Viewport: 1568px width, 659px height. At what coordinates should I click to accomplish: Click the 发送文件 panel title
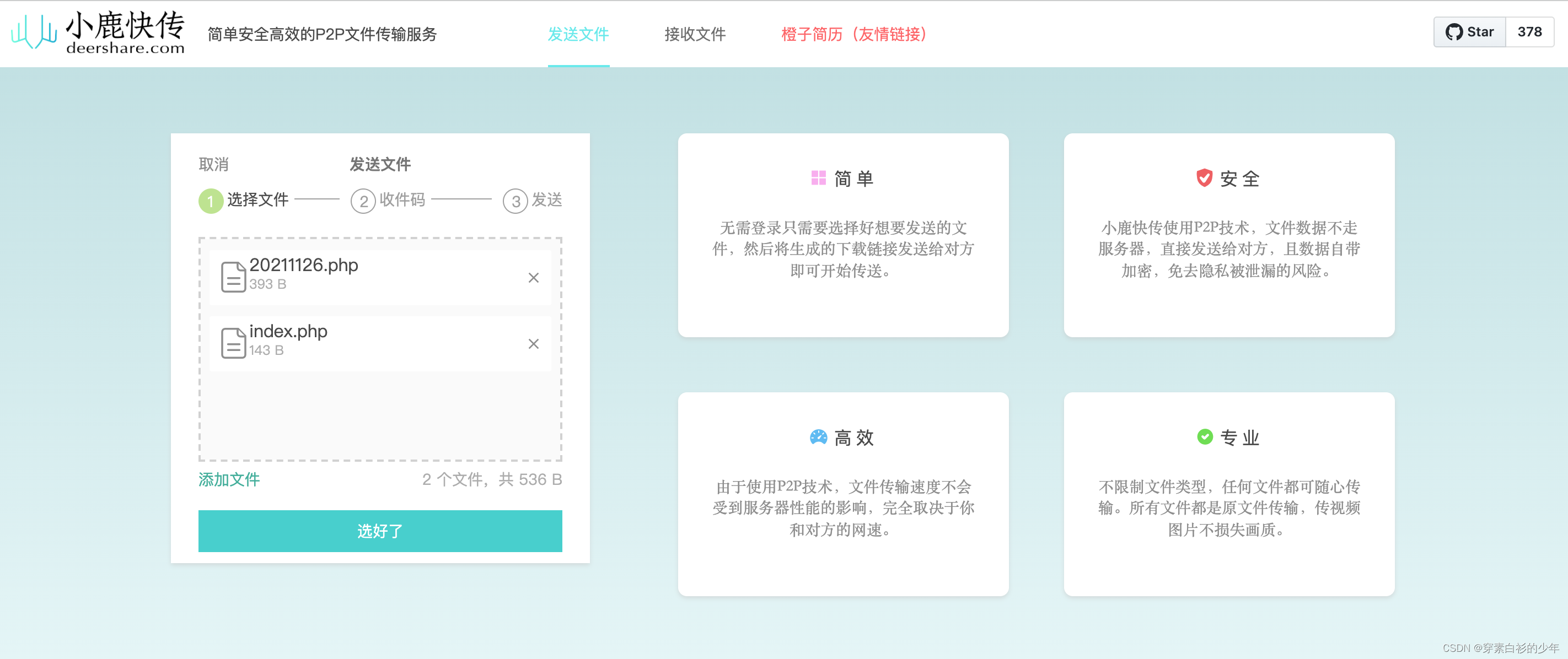tap(380, 164)
